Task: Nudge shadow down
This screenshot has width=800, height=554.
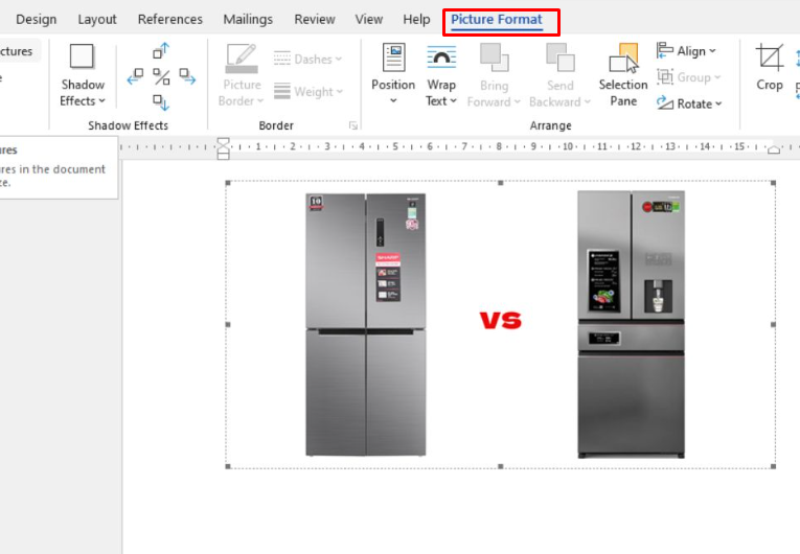Action: pos(161,103)
